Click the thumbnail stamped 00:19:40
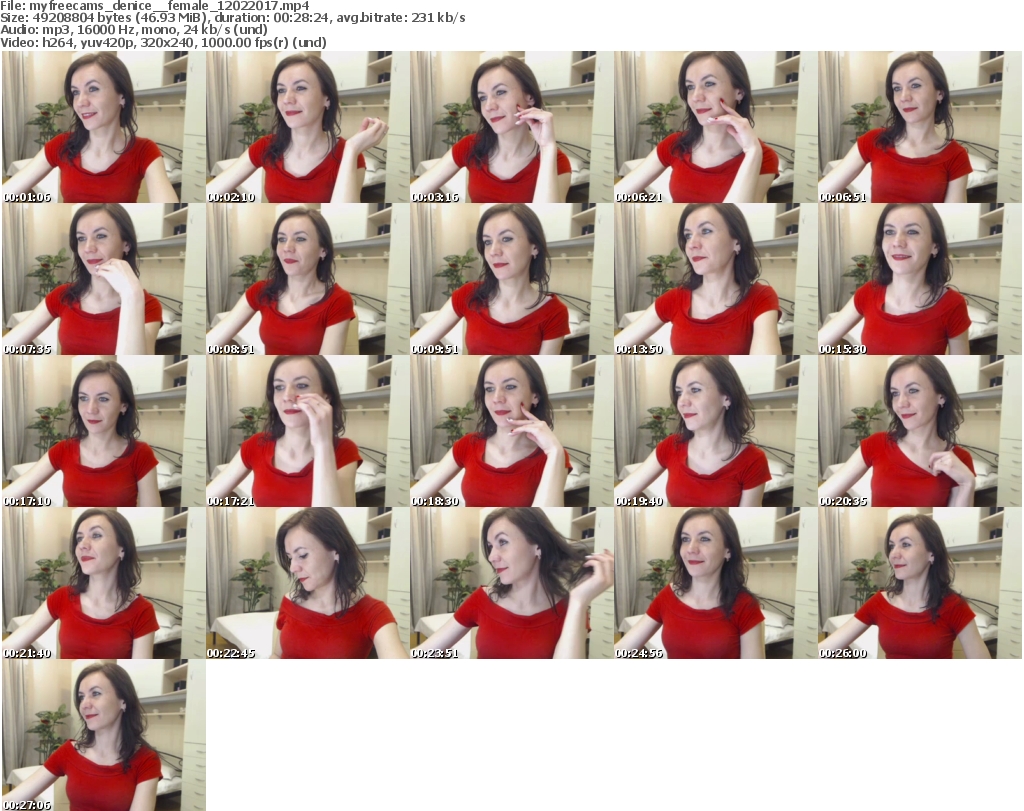Image resolution: width=1024 pixels, height=811 pixels. [x=715, y=431]
